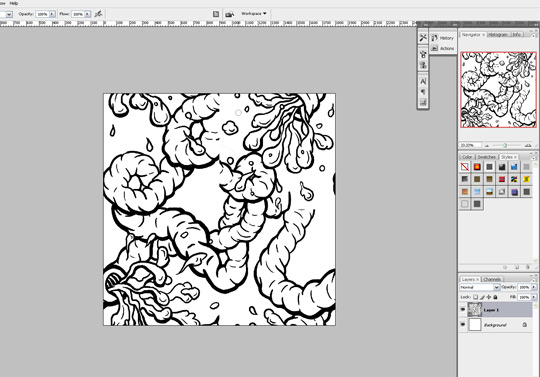Apply the blue glass style swatch
This screenshot has width=540, height=377.
(514, 167)
